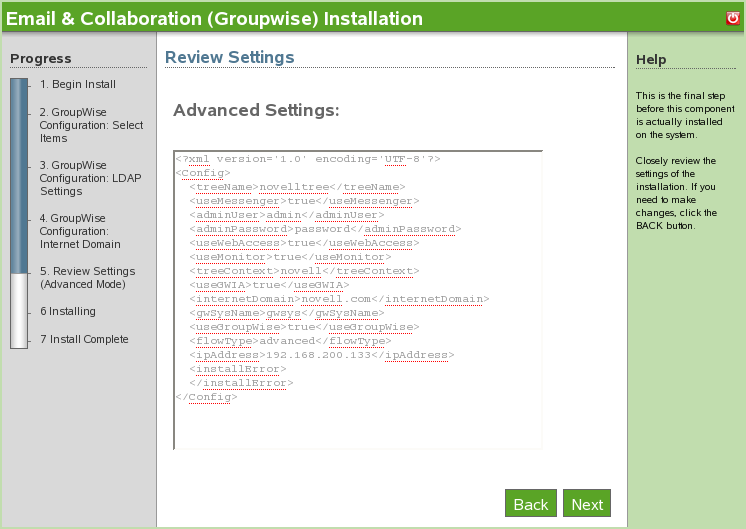Click the Advanced Settings: heading
Screen dimensions: 746x529
256,110
